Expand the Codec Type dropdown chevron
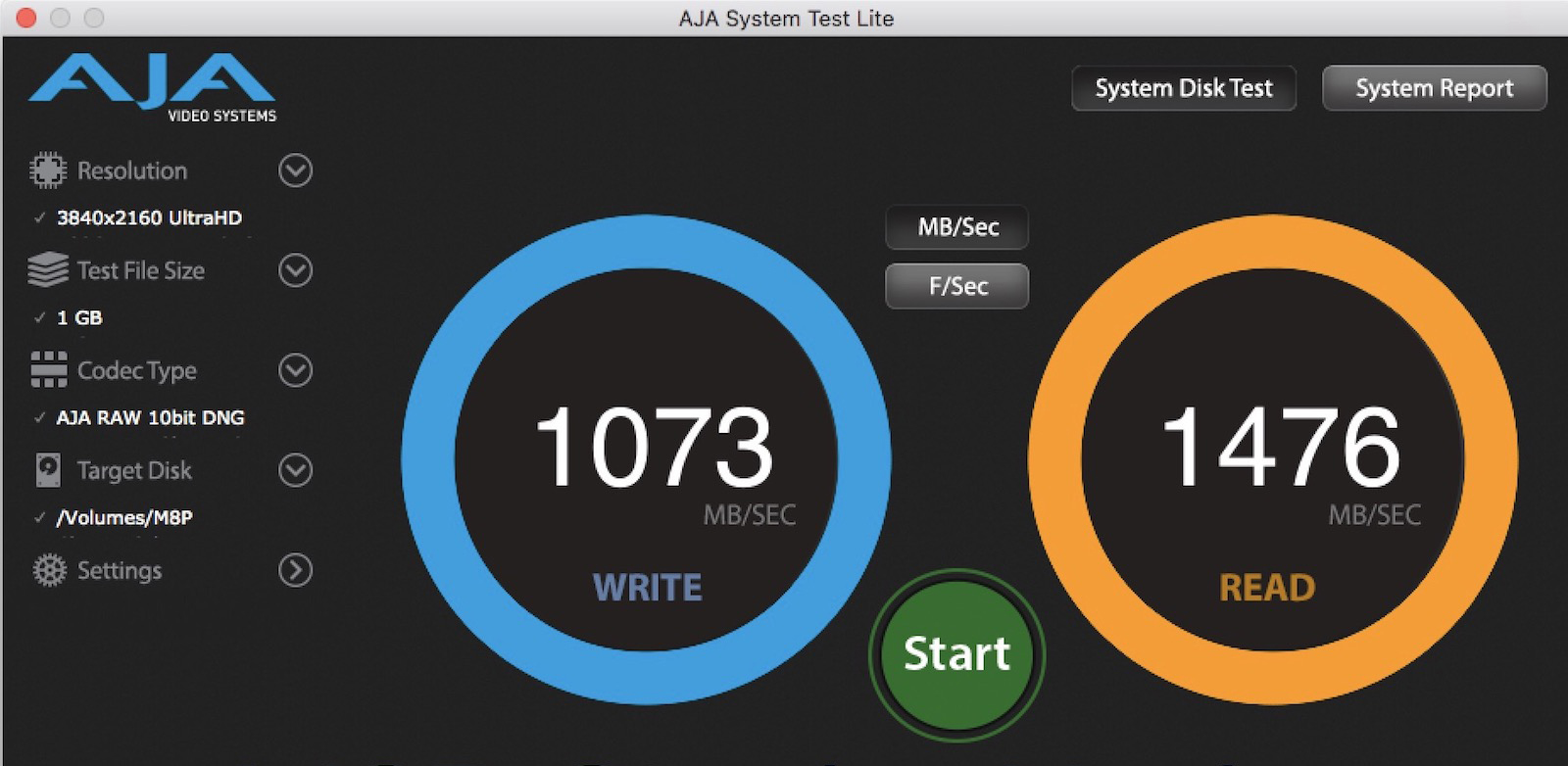 click(x=295, y=370)
